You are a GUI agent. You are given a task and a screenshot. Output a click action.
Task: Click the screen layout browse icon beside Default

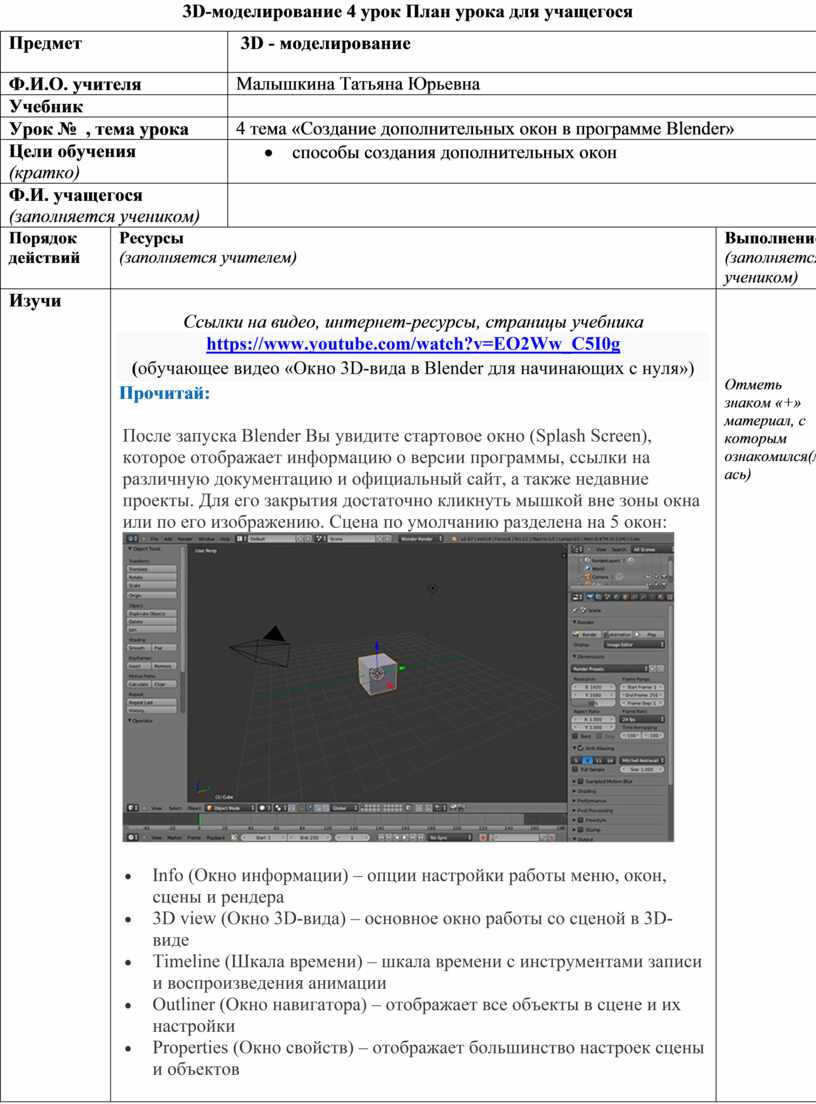241,539
